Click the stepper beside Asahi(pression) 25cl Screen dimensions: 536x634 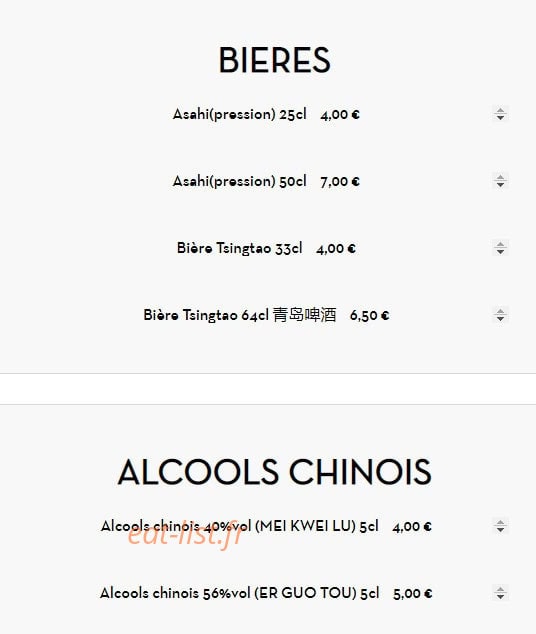point(500,114)
